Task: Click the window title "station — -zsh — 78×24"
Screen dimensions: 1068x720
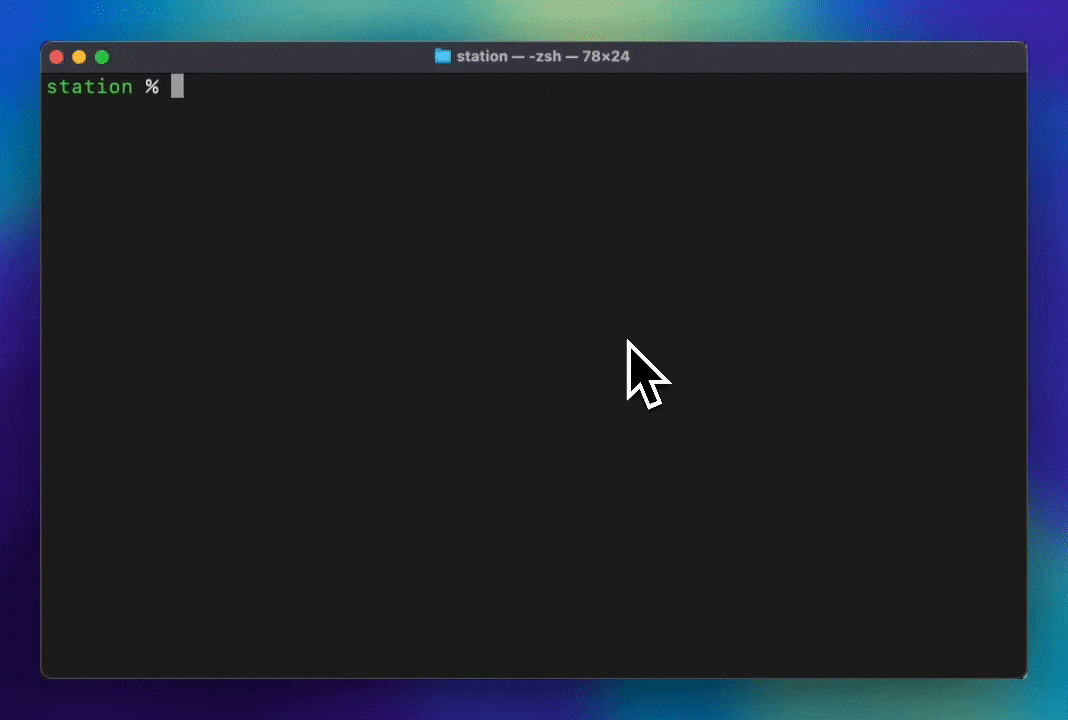Action: (543, 56)
